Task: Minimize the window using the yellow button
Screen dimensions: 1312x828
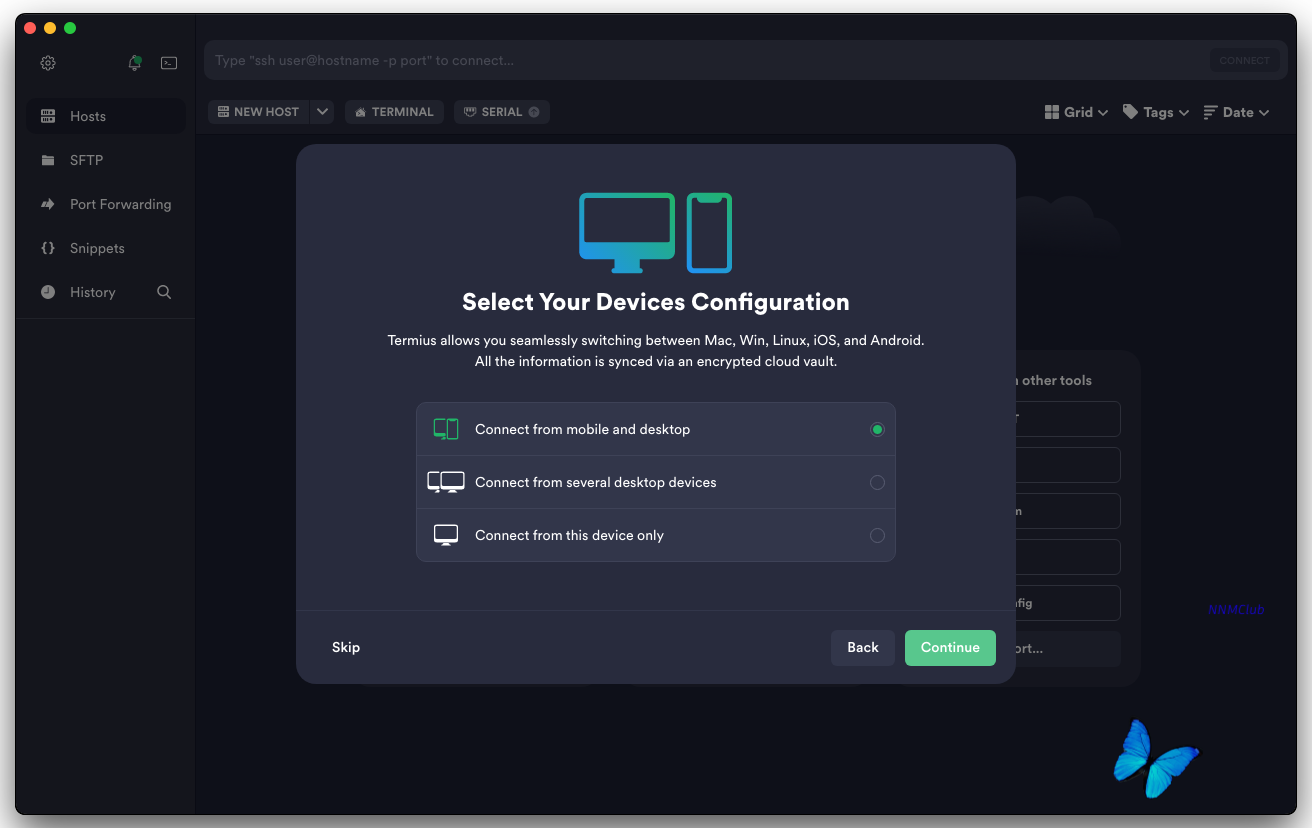Action: pyautogui.click(x=50, y=28)
